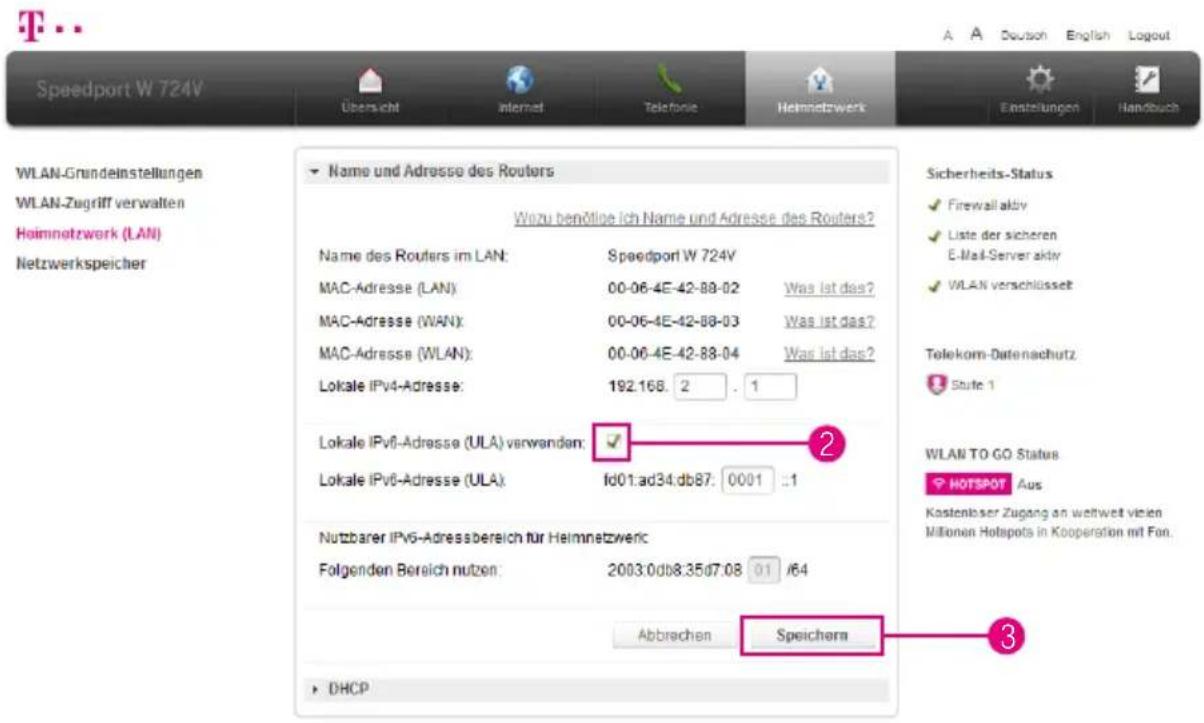This screenshot has width=1204, height=723.
Task: Click the IPv6 prefix 2003:0db8:35d7:08 text
Action: pos(677,571)
